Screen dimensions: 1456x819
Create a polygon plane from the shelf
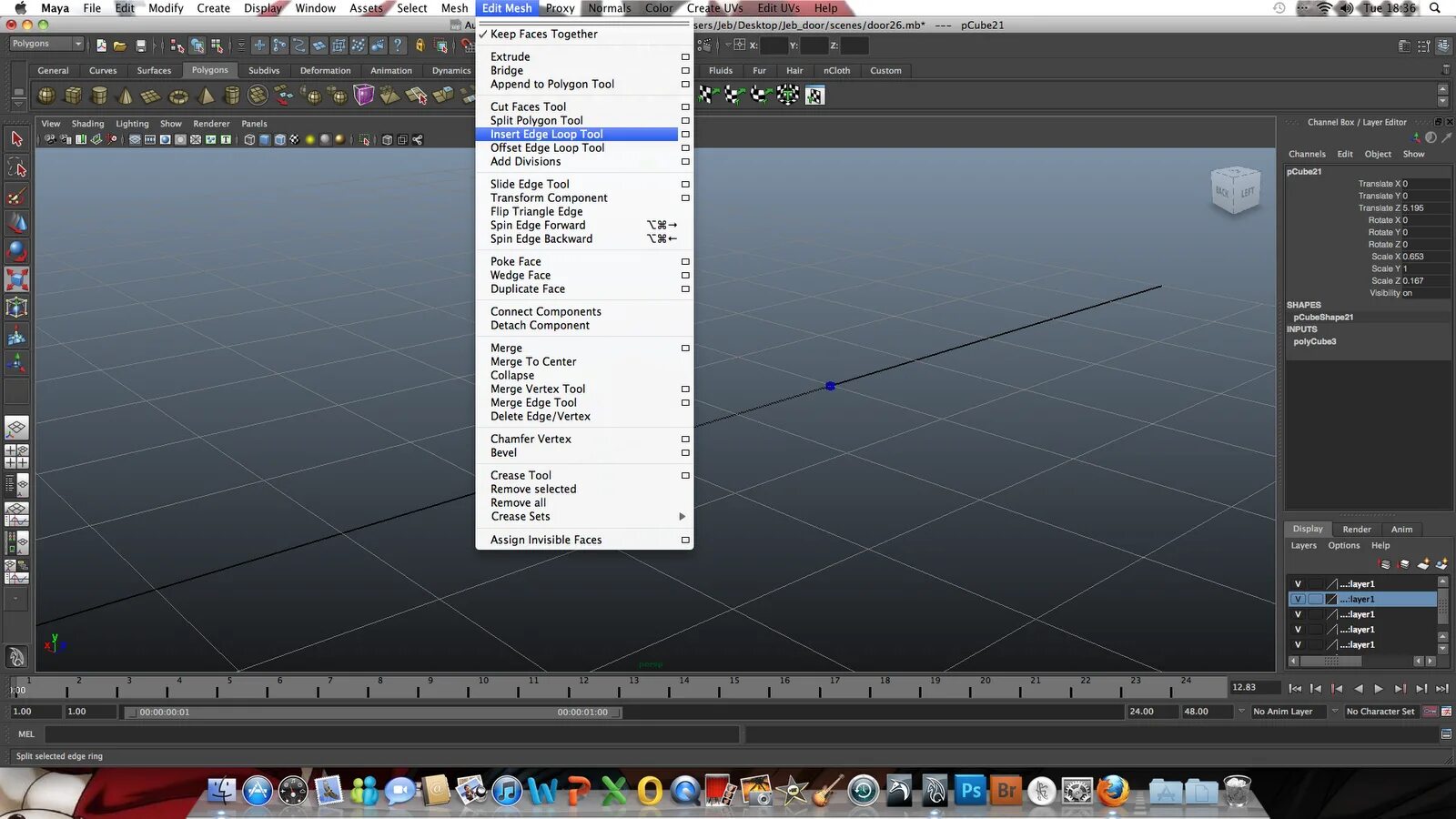[x=152, y=95]
